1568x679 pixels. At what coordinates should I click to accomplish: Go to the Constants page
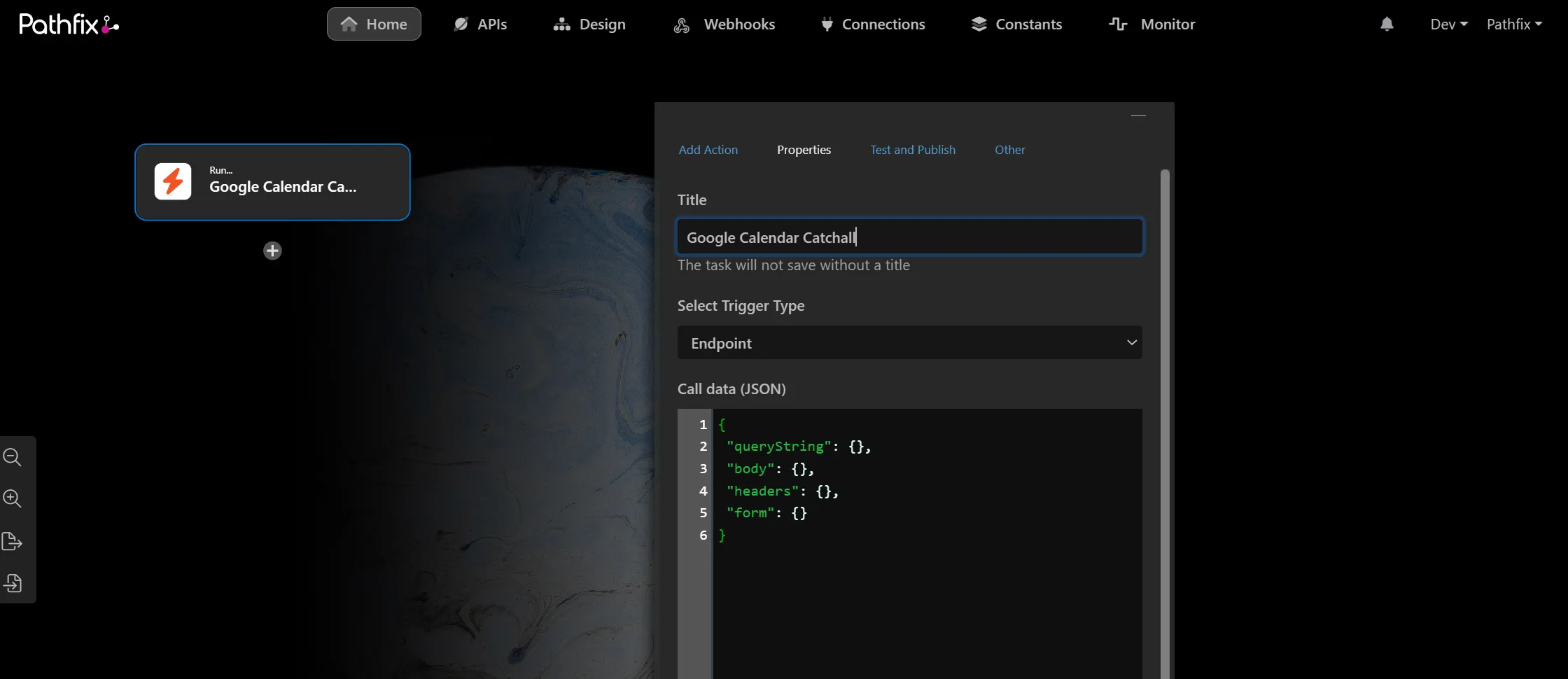(x=1016, y=24)
